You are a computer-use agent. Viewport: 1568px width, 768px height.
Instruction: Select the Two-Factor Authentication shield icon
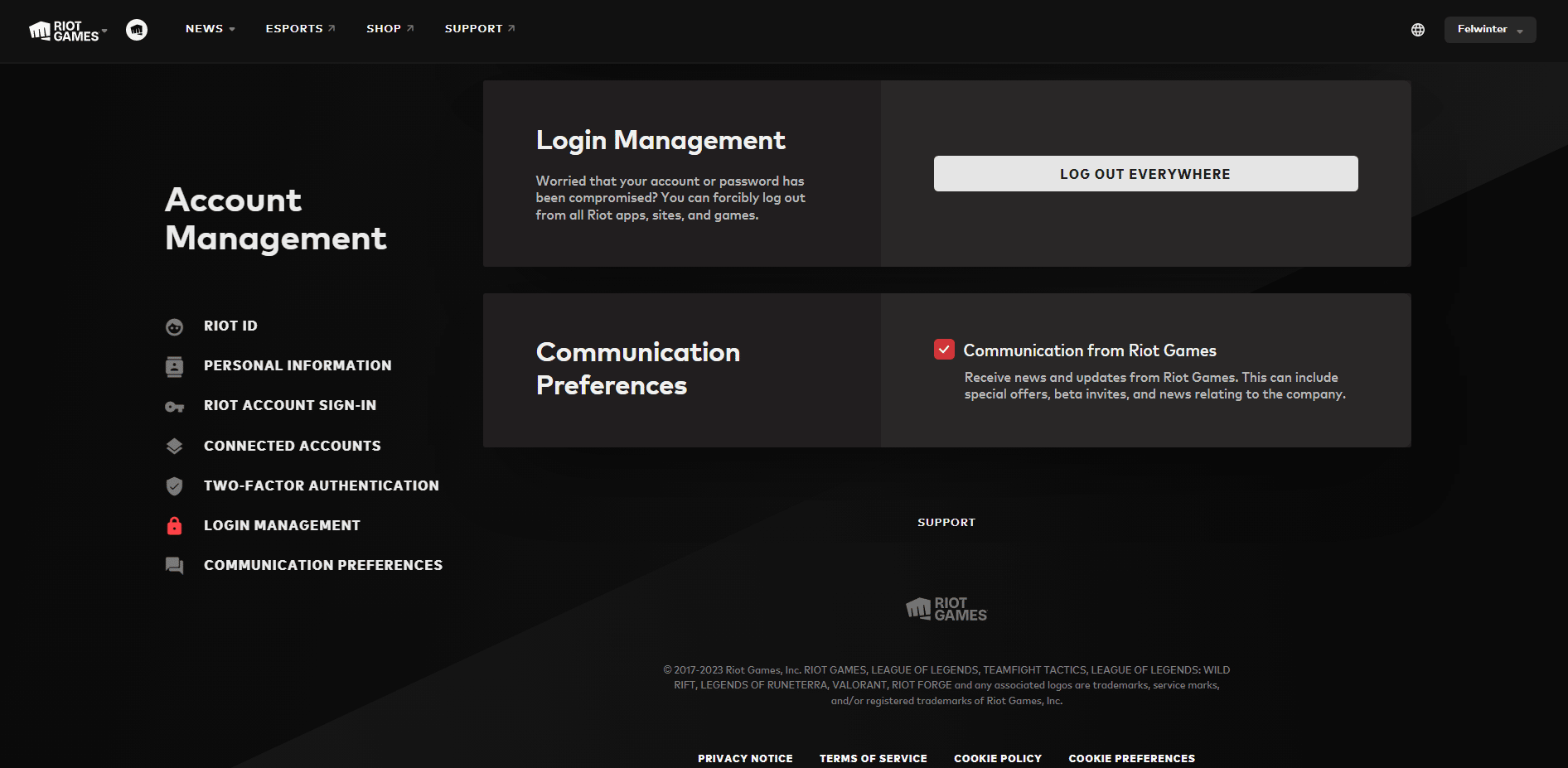coord(174,486)
